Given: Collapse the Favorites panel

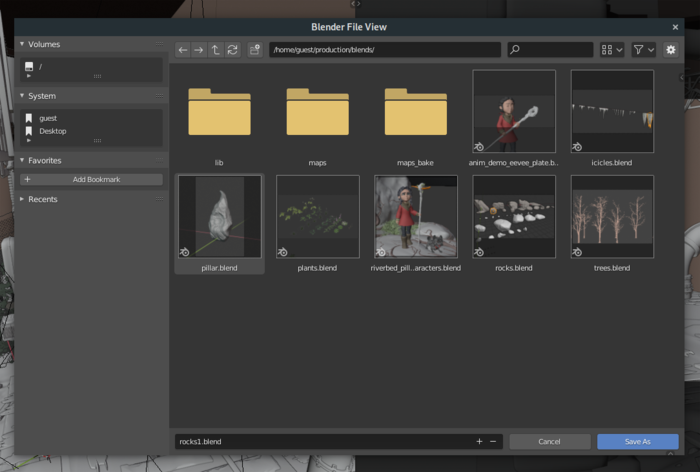Looking at the screenshot, I should point(22,160).
